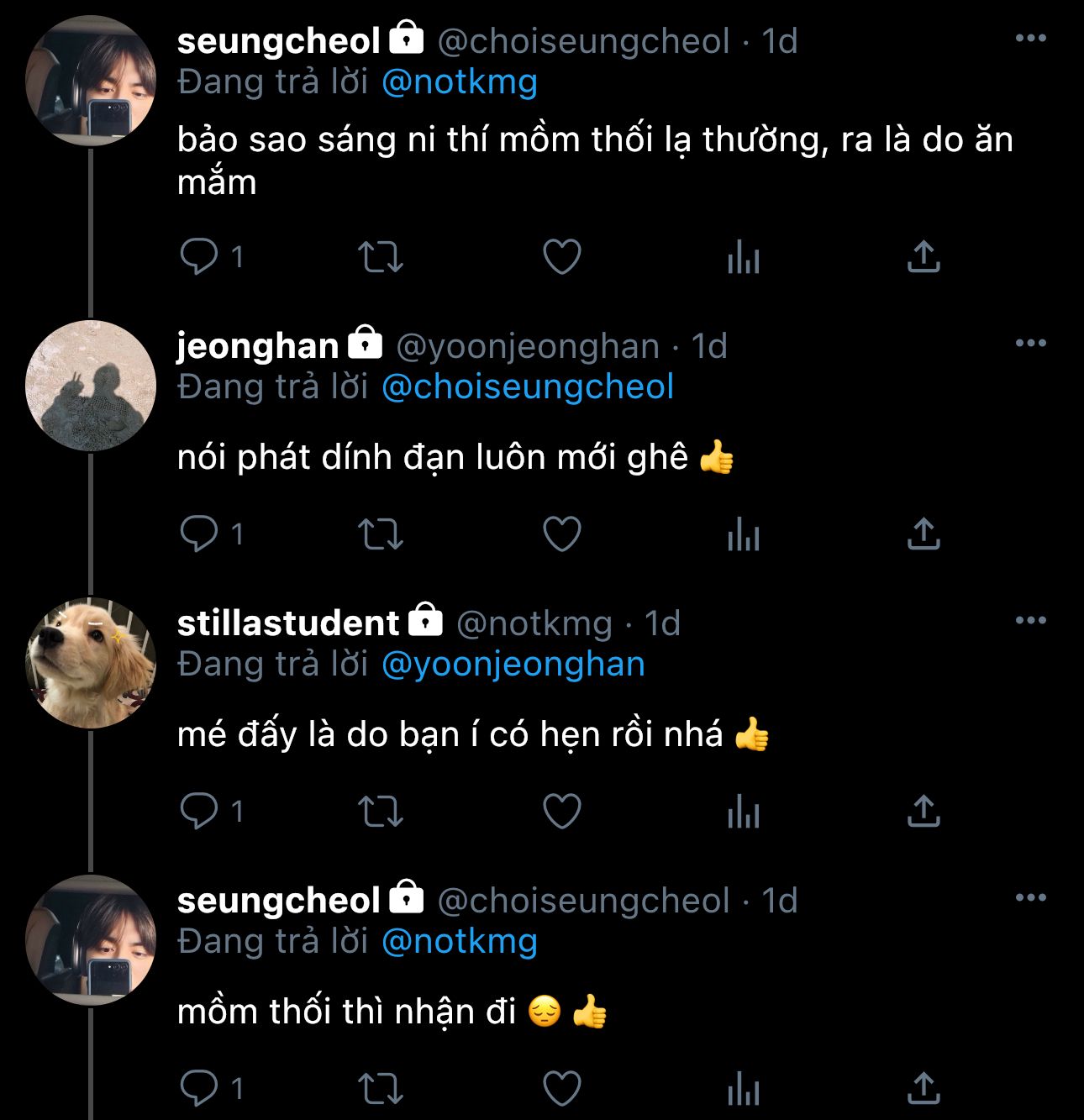This screenshot has width=1084, height=1120.
Task: Like stillastudent's tweet
Action: click(562, 812)
